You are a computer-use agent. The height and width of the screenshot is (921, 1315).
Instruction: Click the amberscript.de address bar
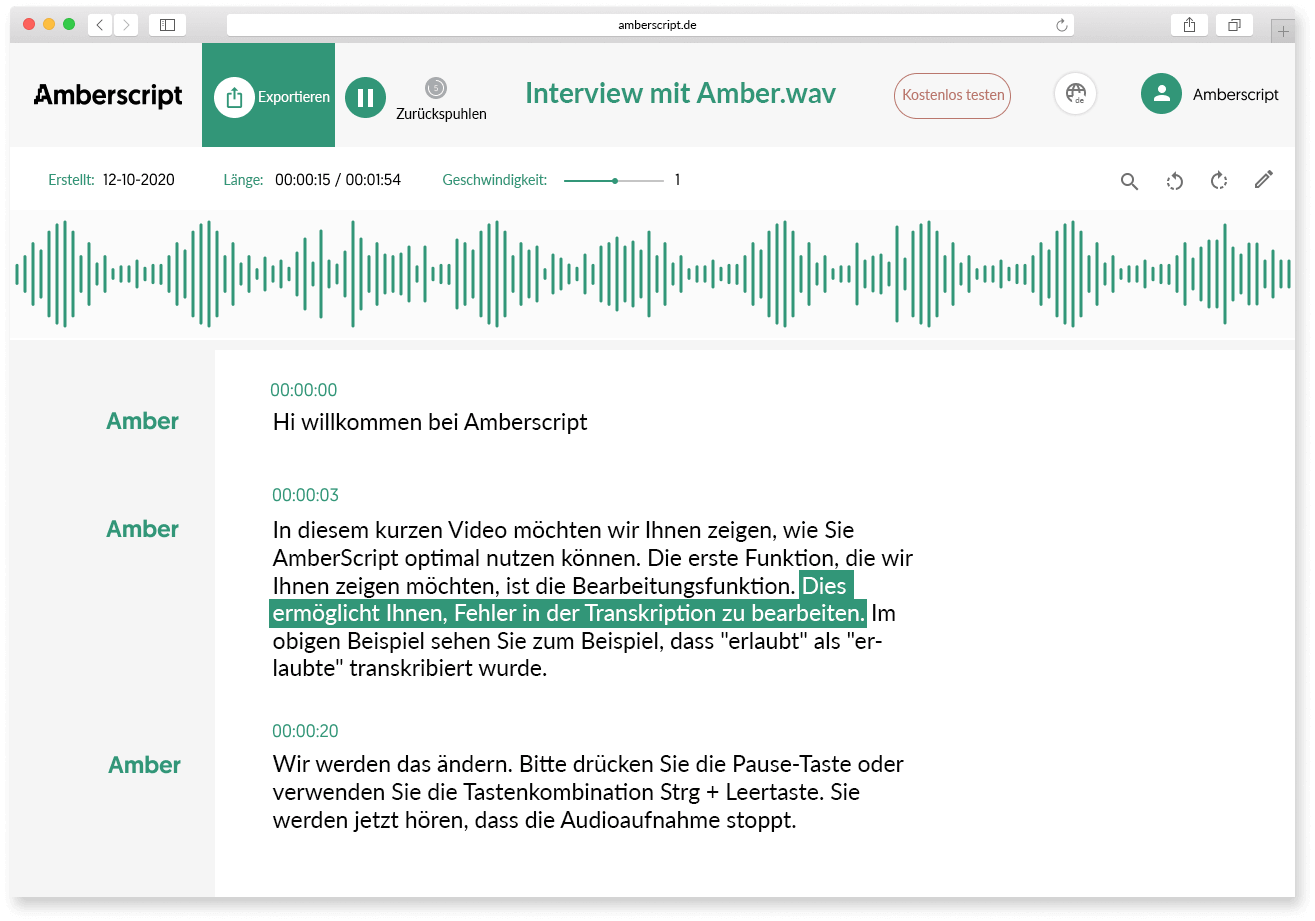[x=651, y=25]
